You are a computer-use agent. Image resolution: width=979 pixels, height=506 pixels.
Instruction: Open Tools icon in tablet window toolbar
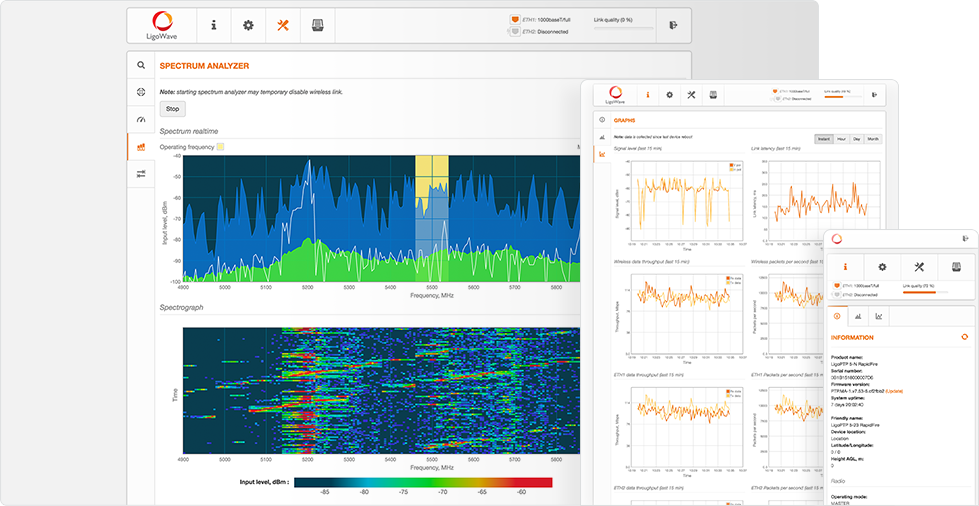[691, 95]
